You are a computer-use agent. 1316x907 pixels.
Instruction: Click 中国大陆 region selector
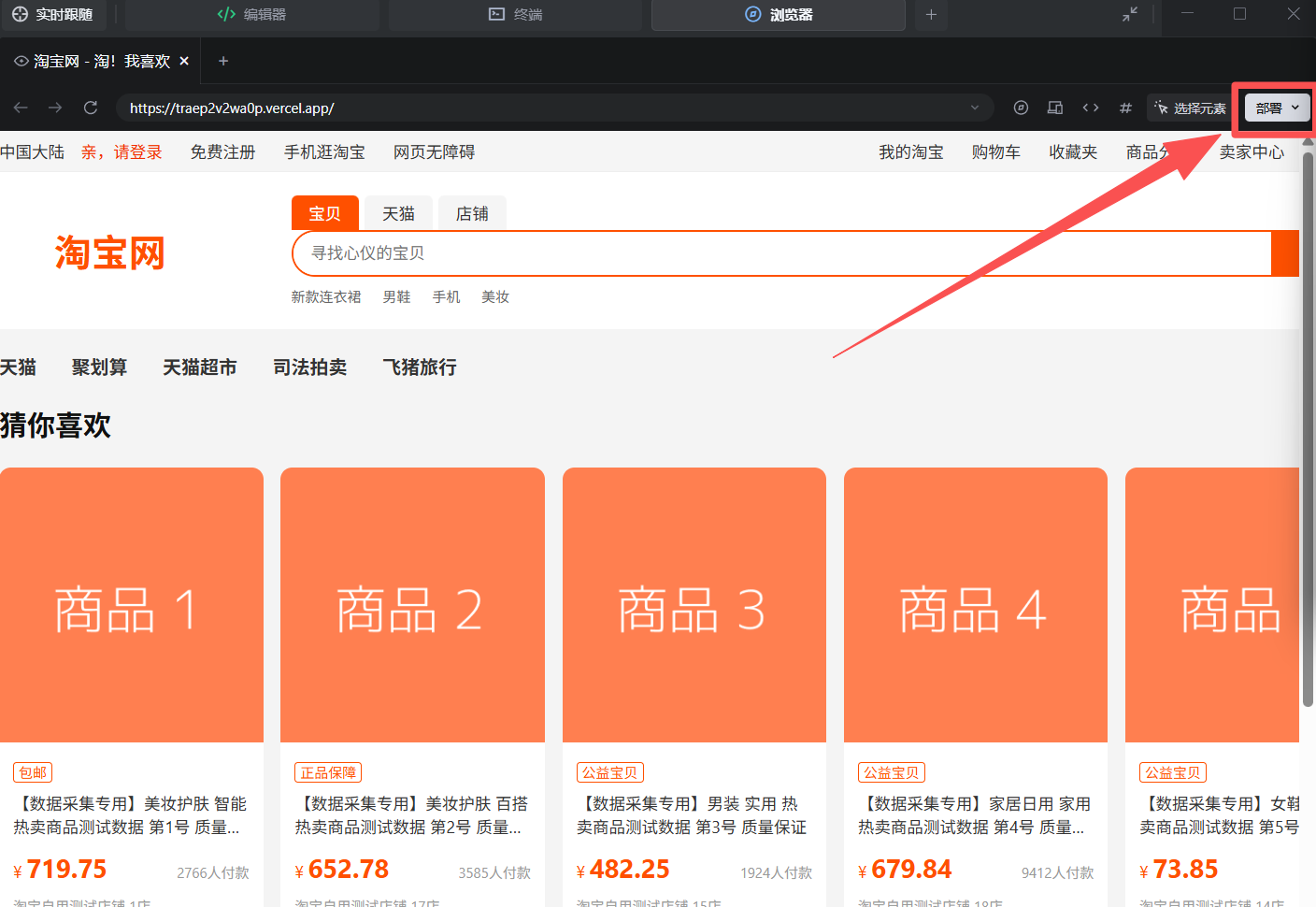pos(32,151)
